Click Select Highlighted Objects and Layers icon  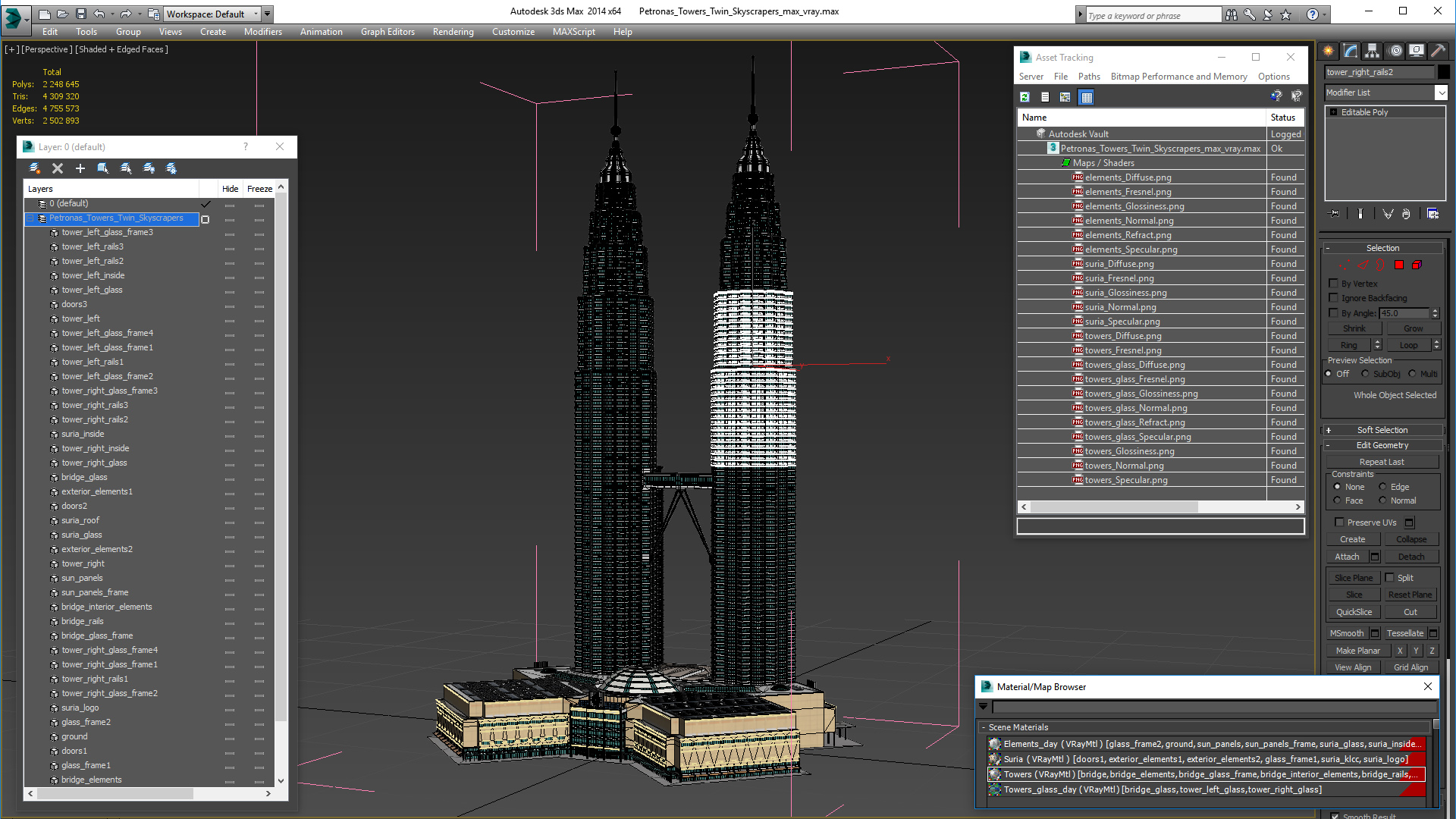point(102,168)
